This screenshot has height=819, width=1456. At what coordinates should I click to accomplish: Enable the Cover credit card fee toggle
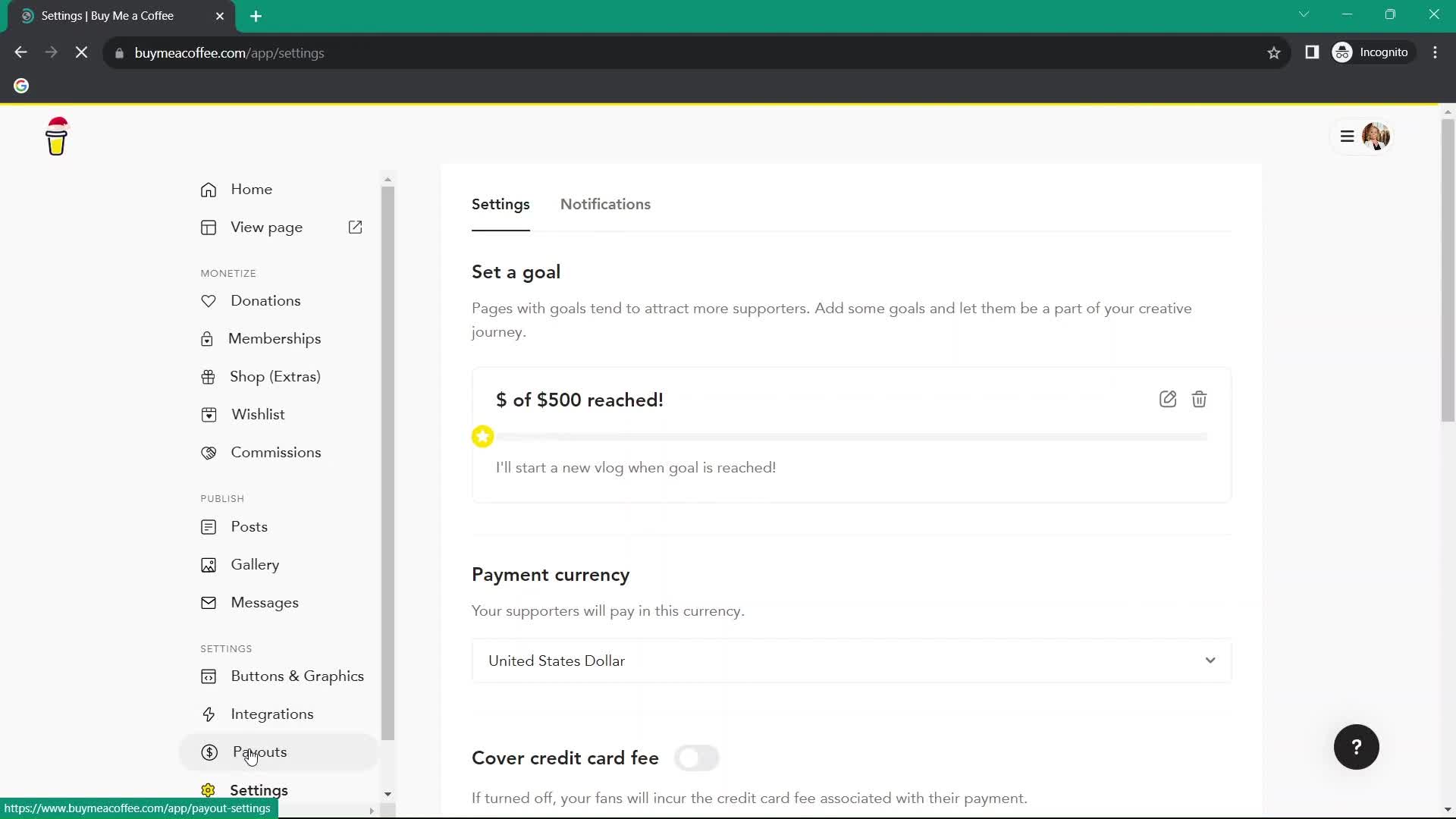pyautogui.click(x=696, y=758)
